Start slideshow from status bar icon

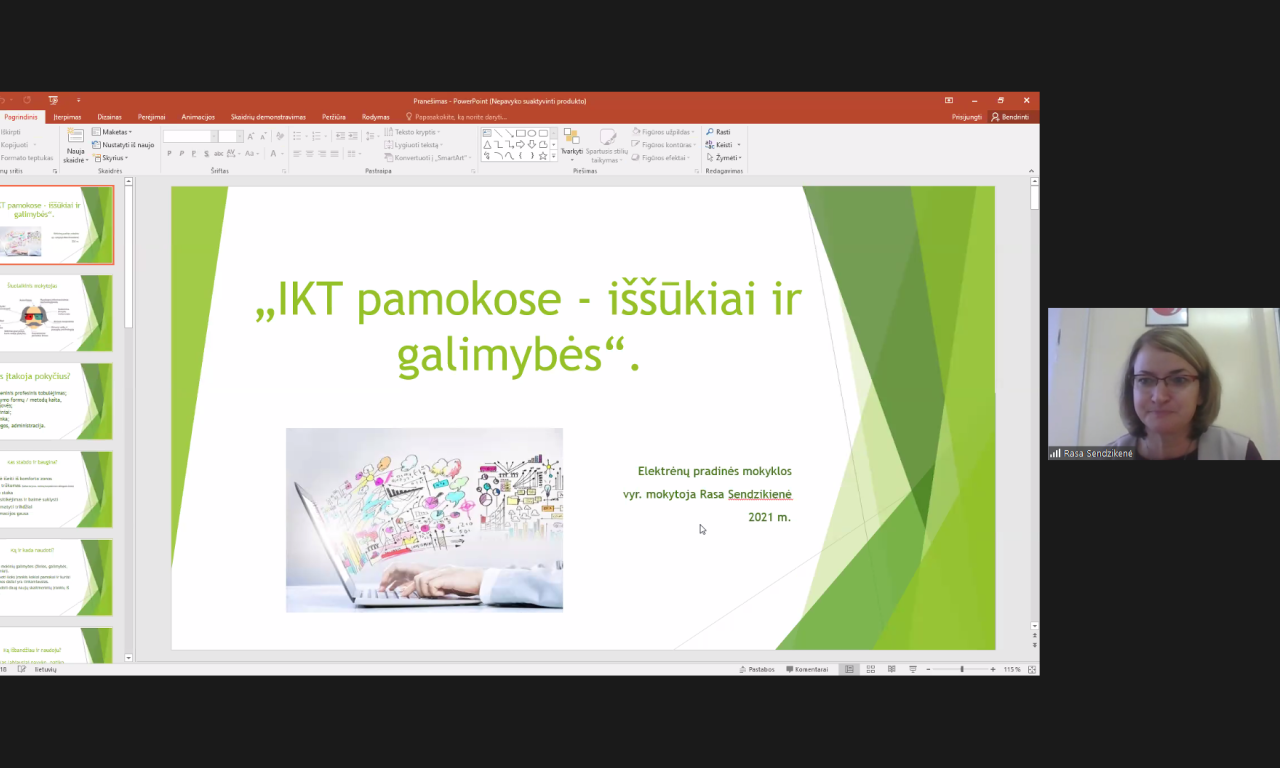pos(913,669)
